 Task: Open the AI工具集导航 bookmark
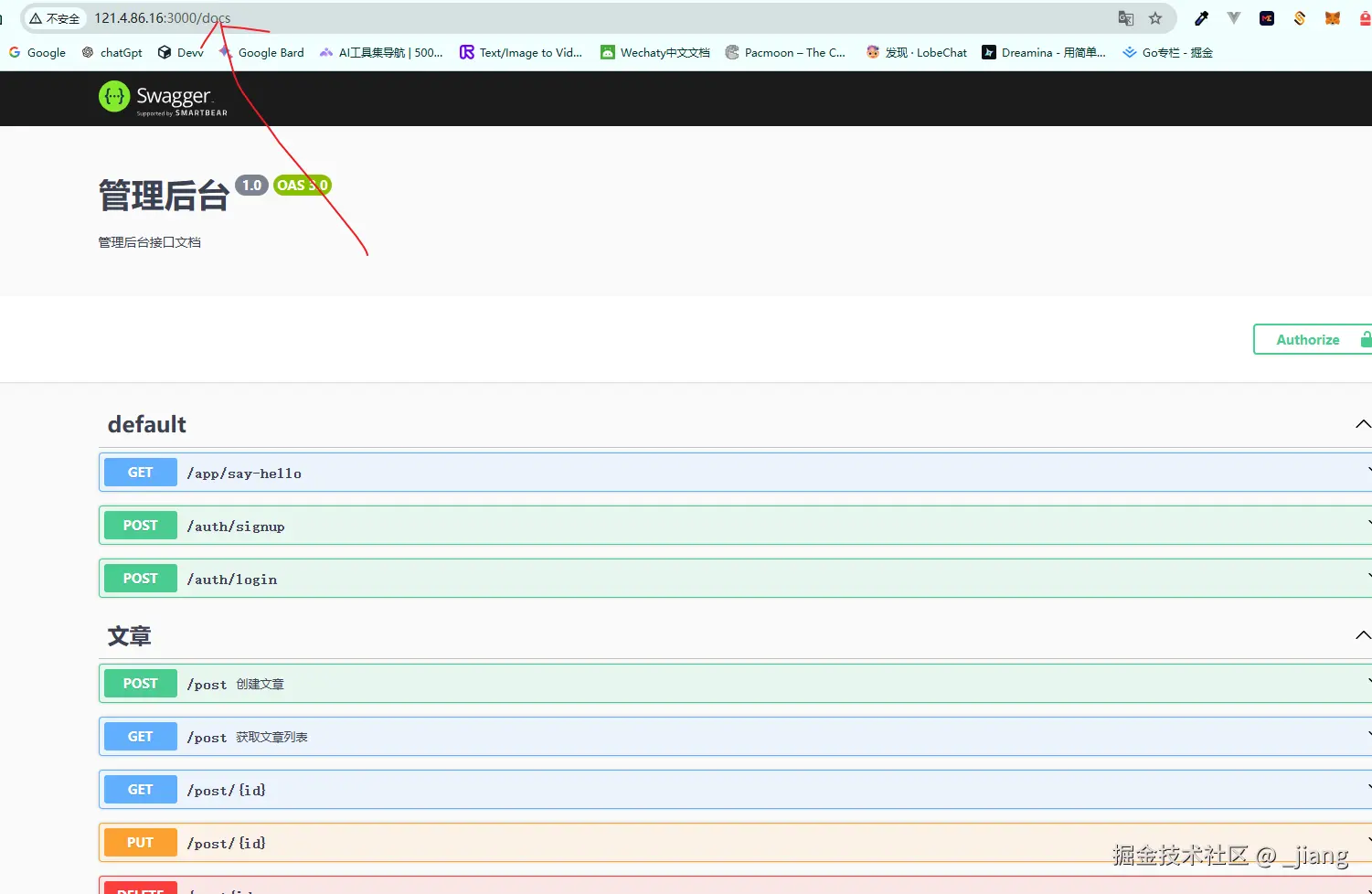pos(381,53)
